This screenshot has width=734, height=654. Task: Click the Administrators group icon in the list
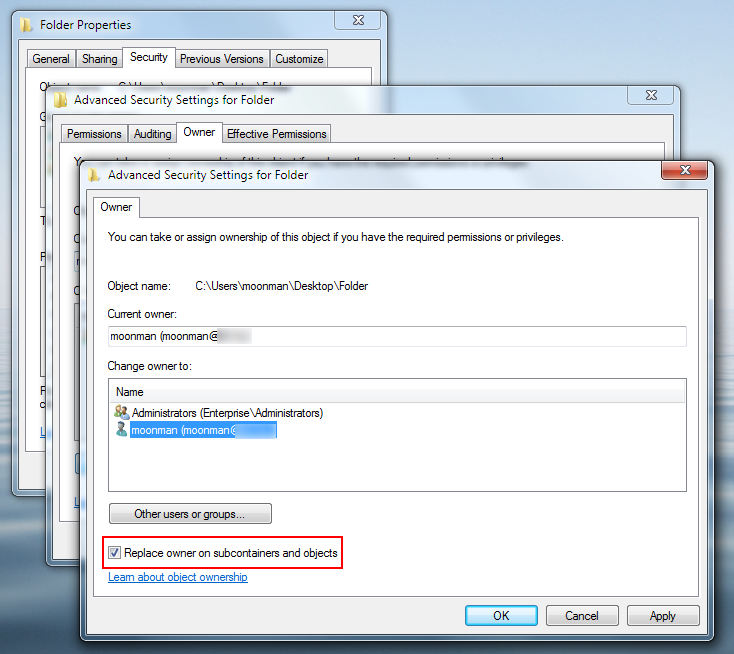(x=122, y=412)
